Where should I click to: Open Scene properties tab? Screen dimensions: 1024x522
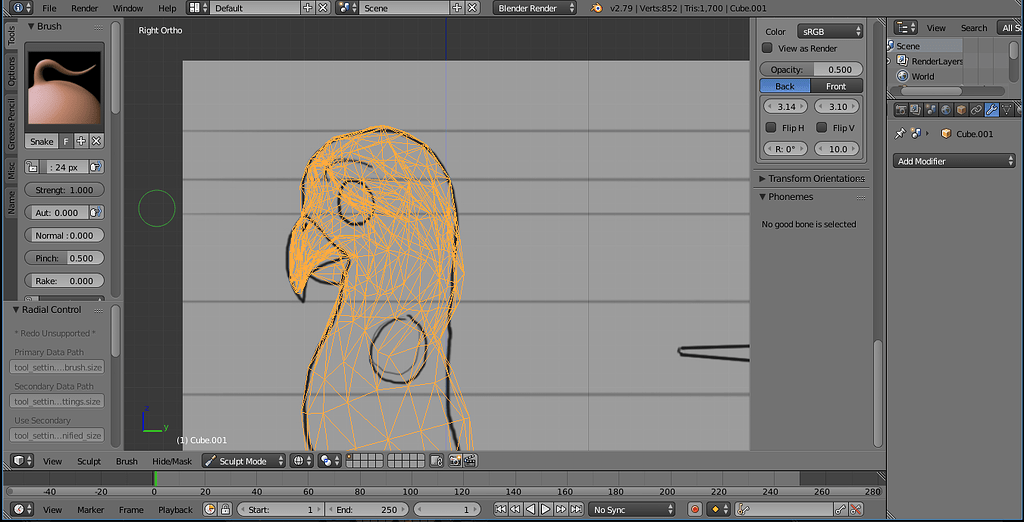point(931,110)
